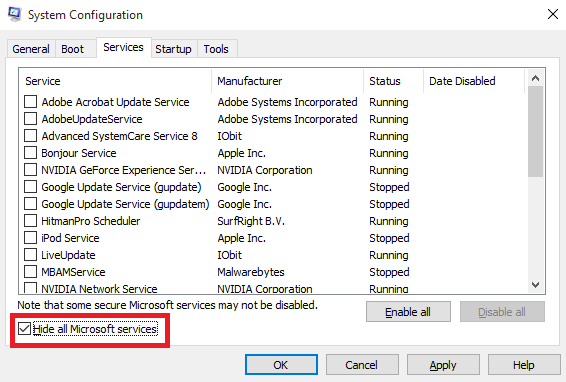Sort by Date Disabled column header
Screen dimensions: 566x382
474,81
